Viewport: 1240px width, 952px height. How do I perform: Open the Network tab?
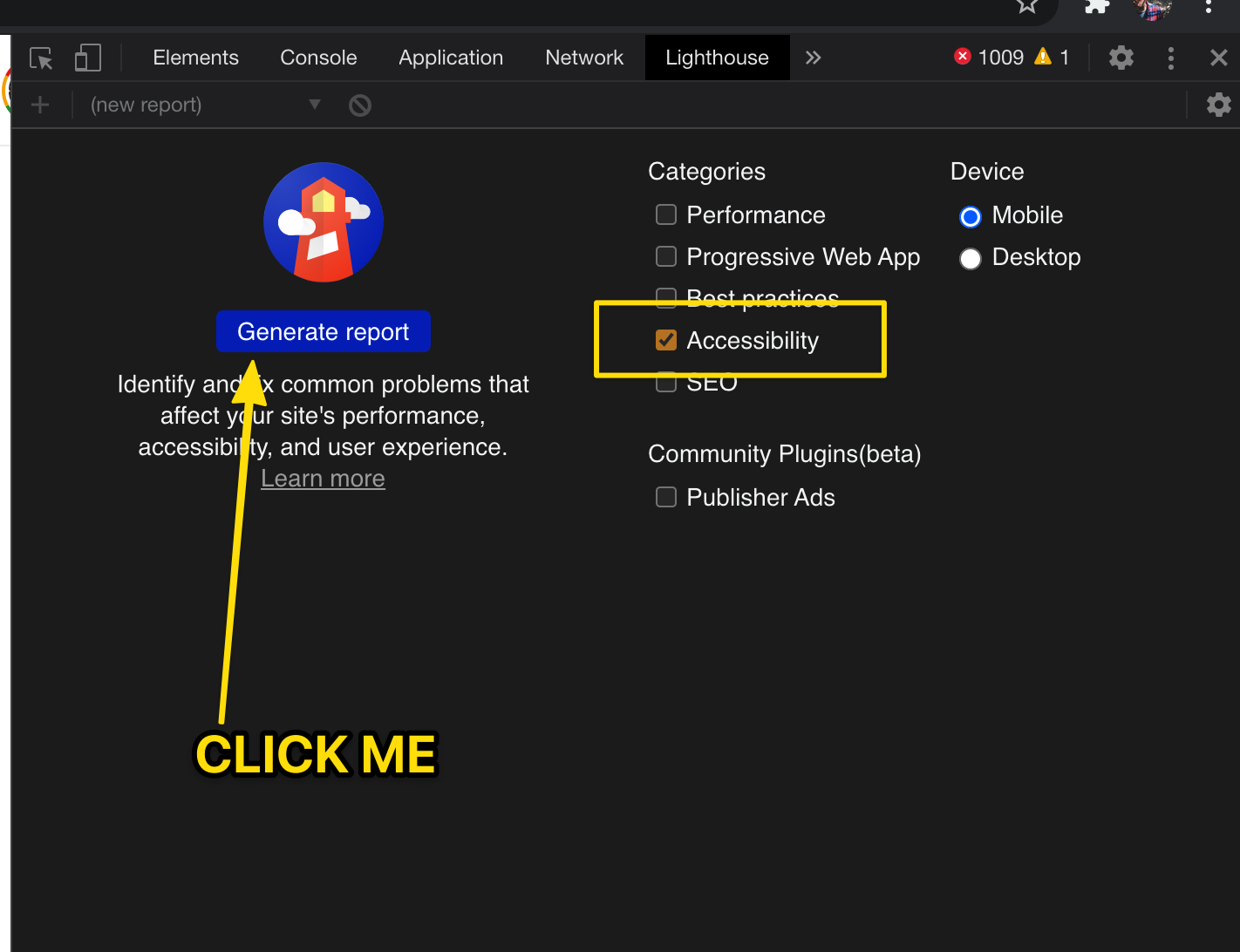point(584,58)
